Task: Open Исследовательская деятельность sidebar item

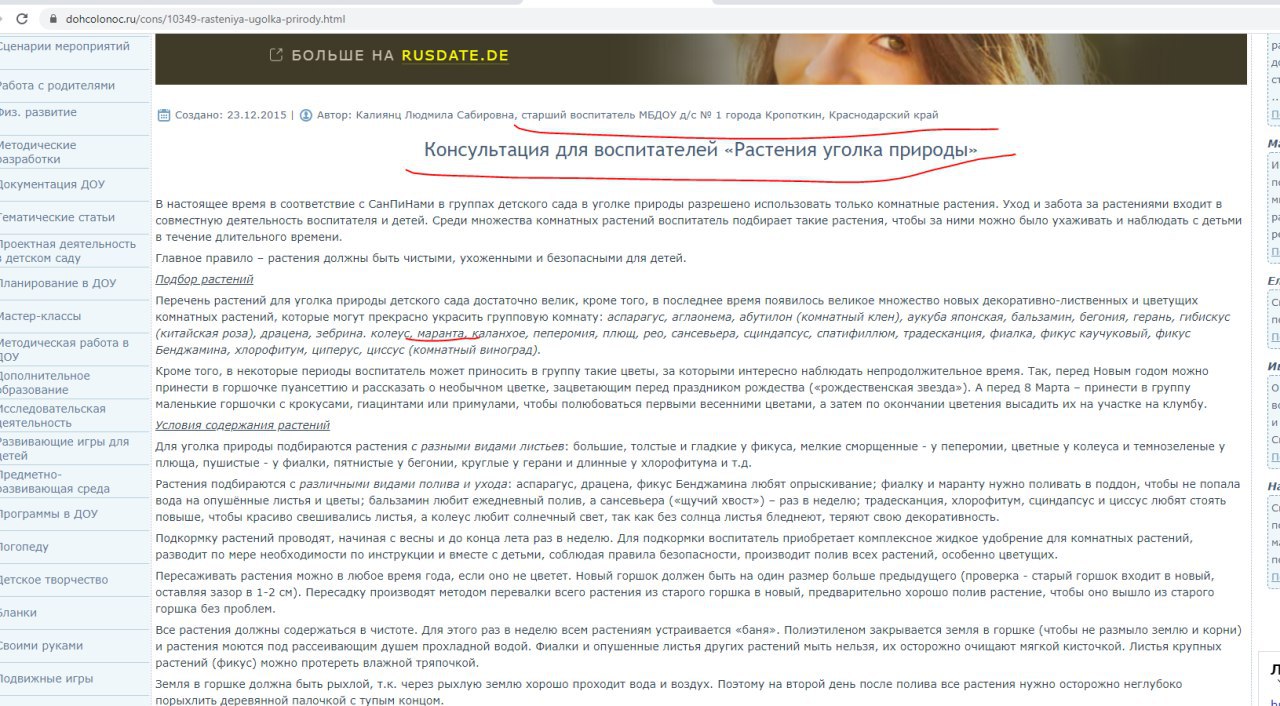Action: pyautogui.click(x=52, y=416)
